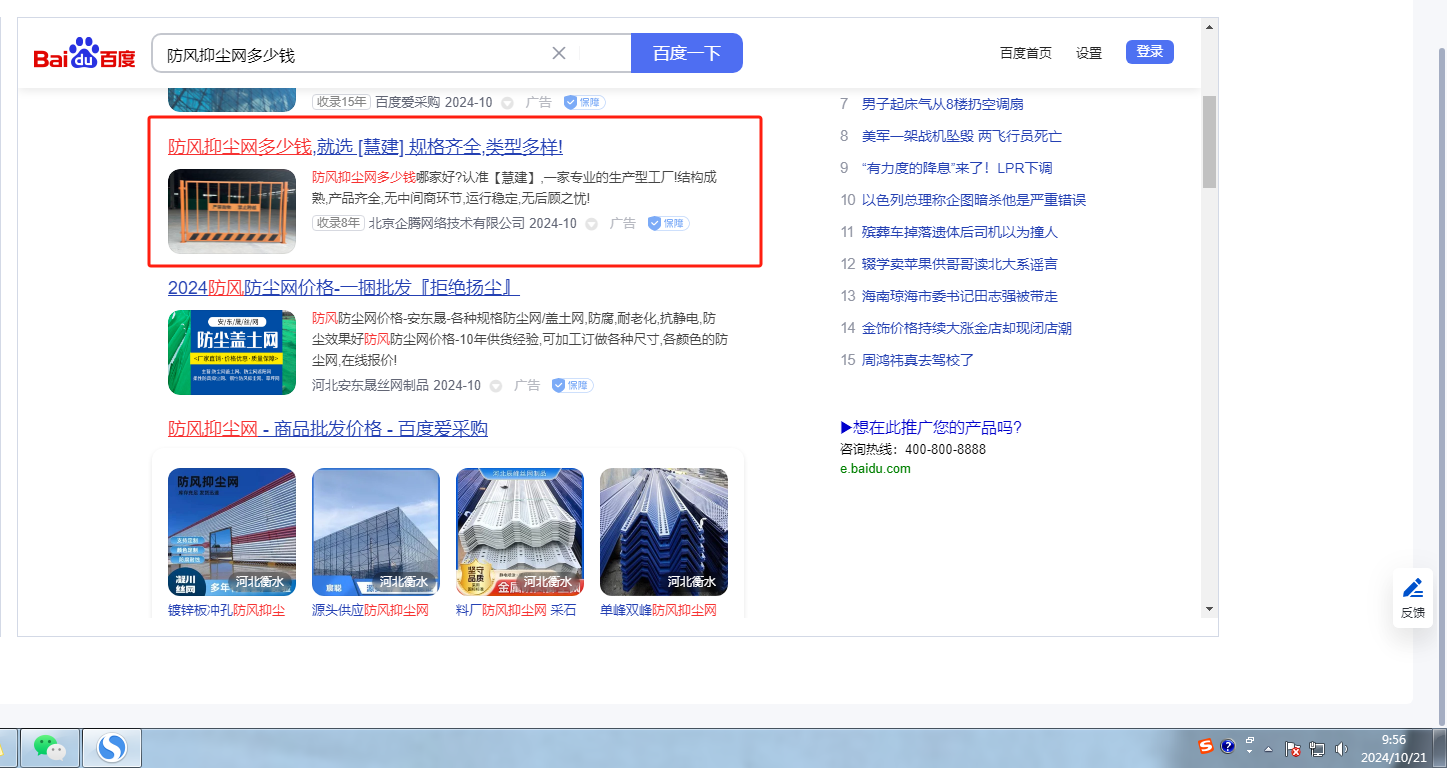Go to 百度首页
1447x768 pixels.
coord(1026,53)
